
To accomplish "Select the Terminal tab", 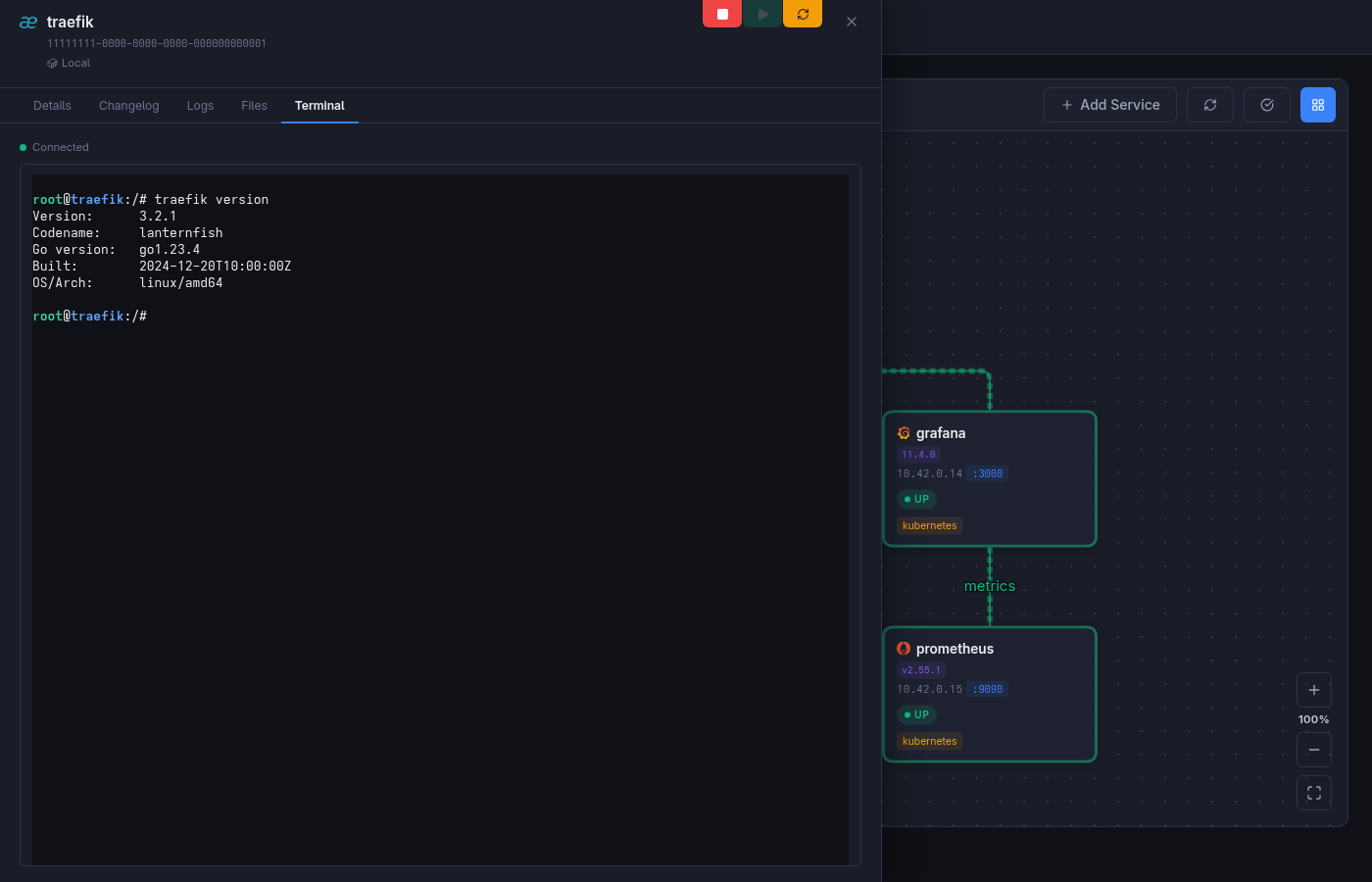I will 319,106.
